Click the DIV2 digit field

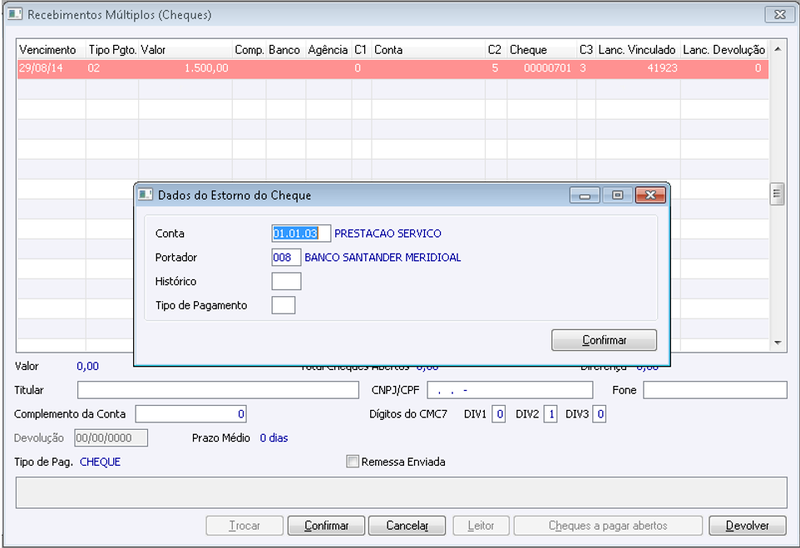[550, 414]
